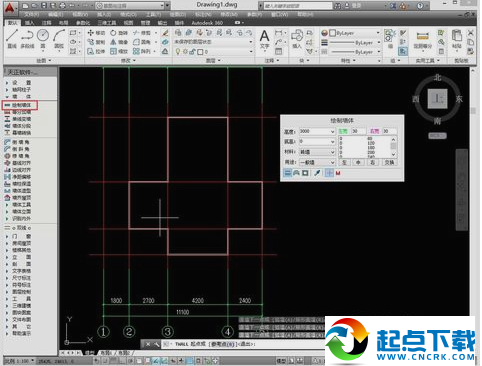The width and height of the screenshot is (482, 366).
Task: Open the large Text (文字) annotation tool
Action: tap(264, 40)
